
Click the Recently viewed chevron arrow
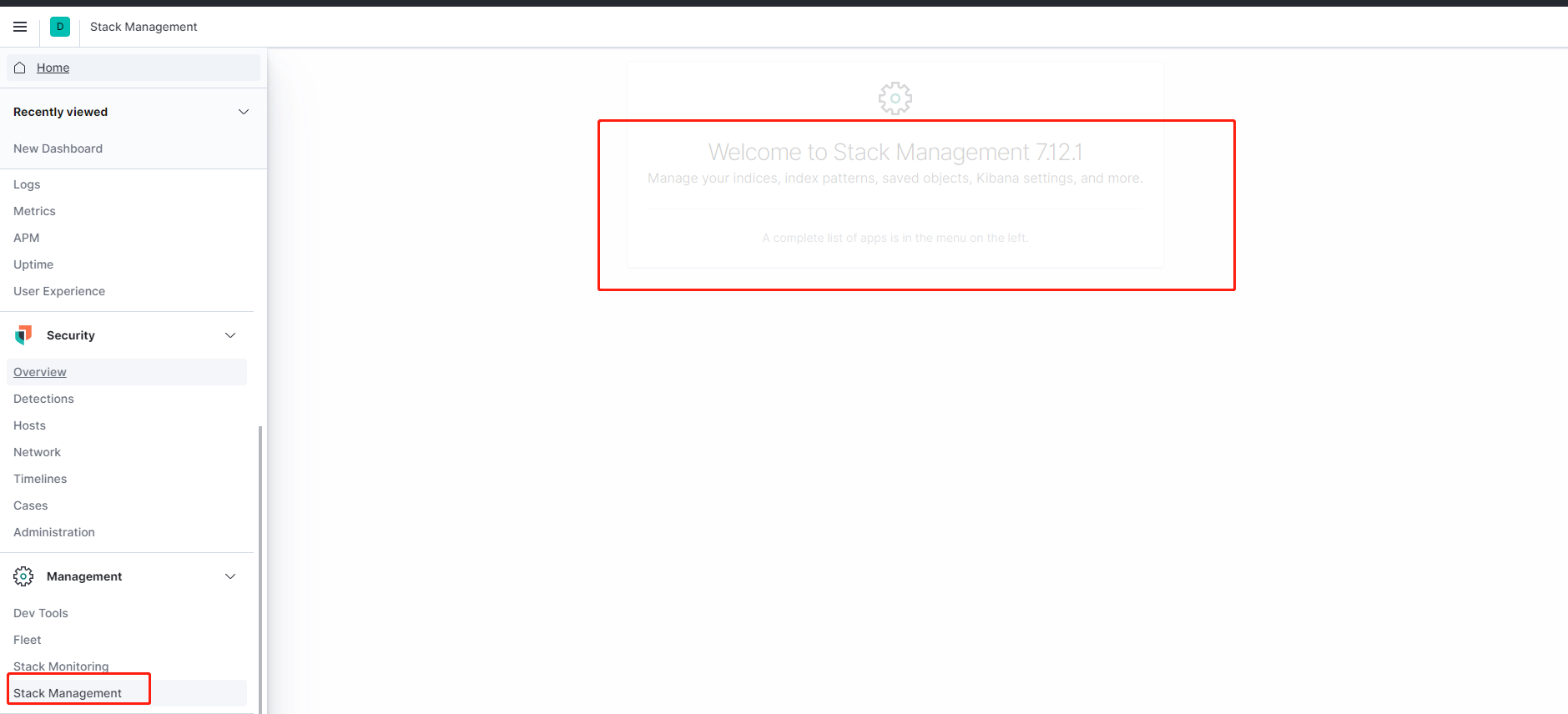244,112
